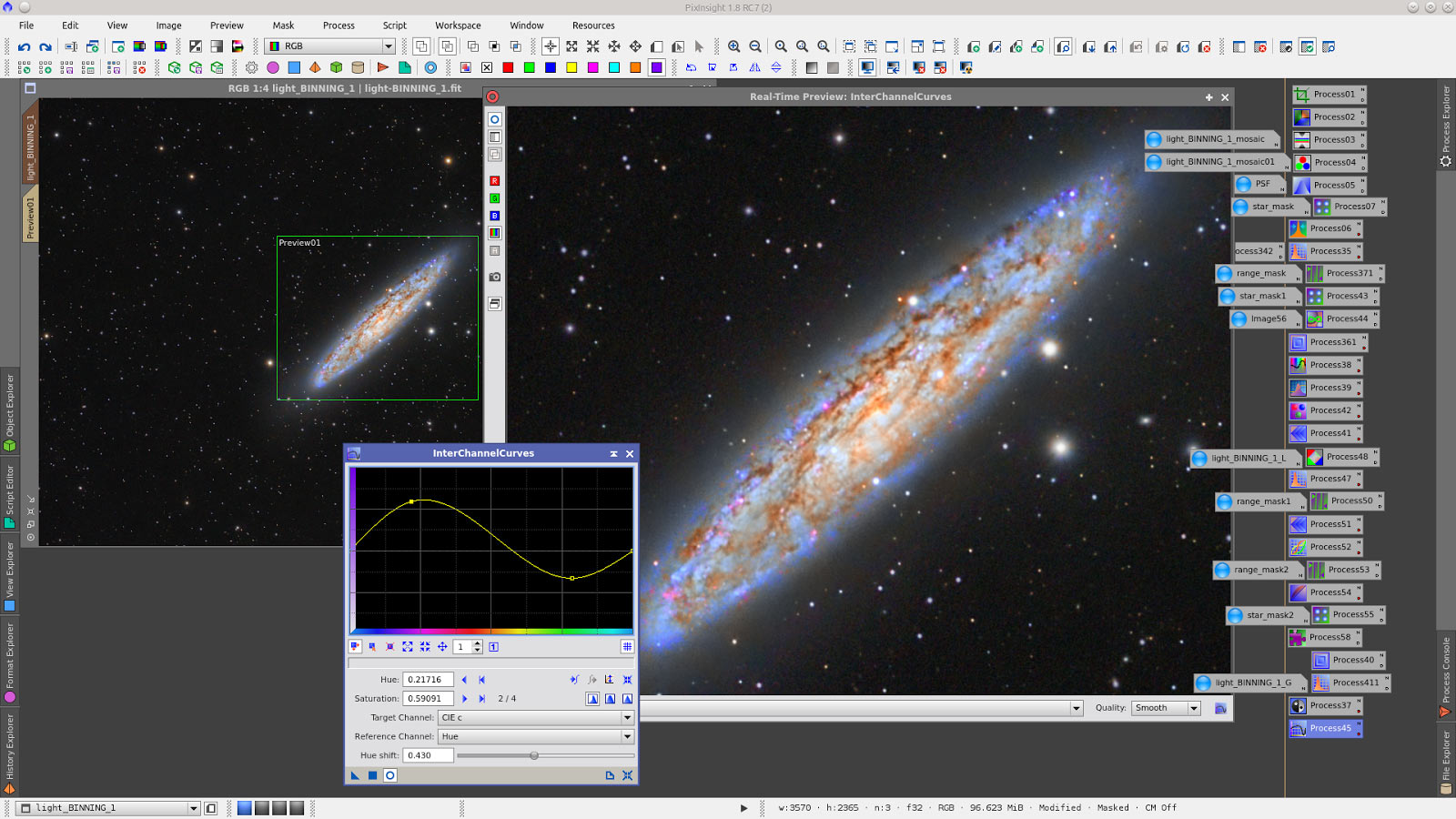The height and width of the screenshot is (819, 1456).
Task: Apply the filled square button in InterChannelCurves
Action: coord(372,775)
